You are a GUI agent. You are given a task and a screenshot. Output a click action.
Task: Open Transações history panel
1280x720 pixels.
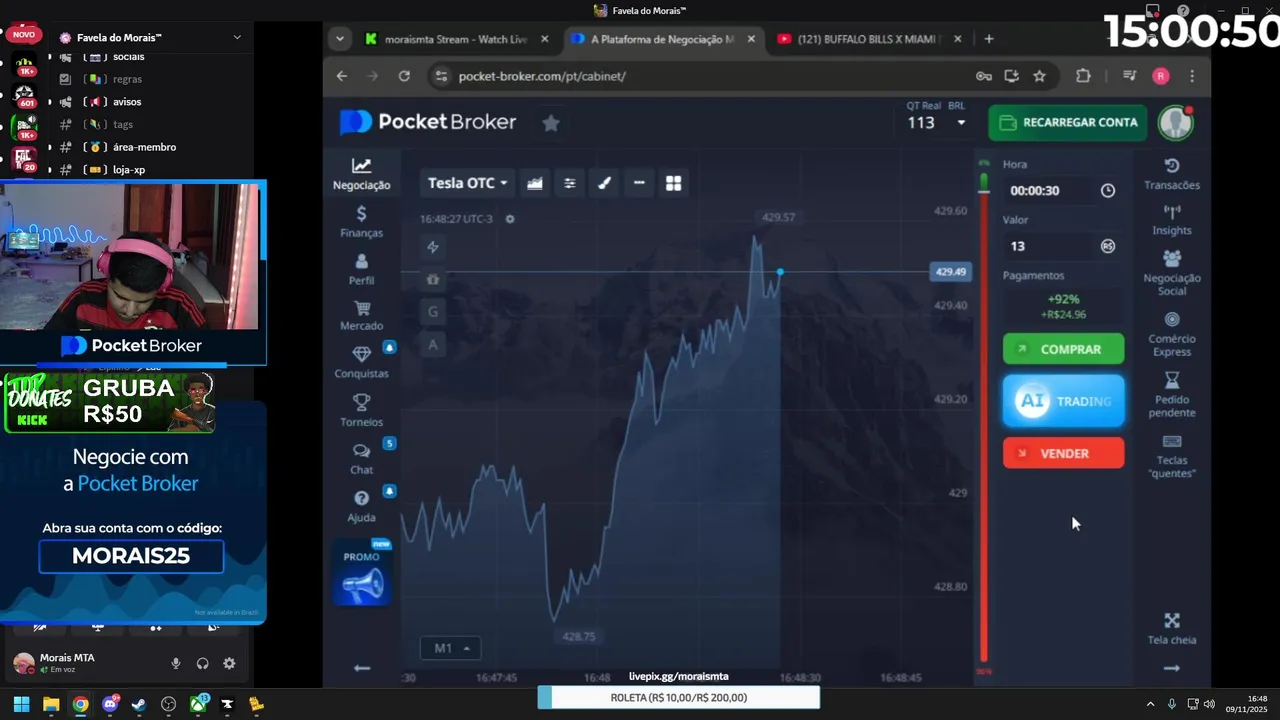(1172, 174)
